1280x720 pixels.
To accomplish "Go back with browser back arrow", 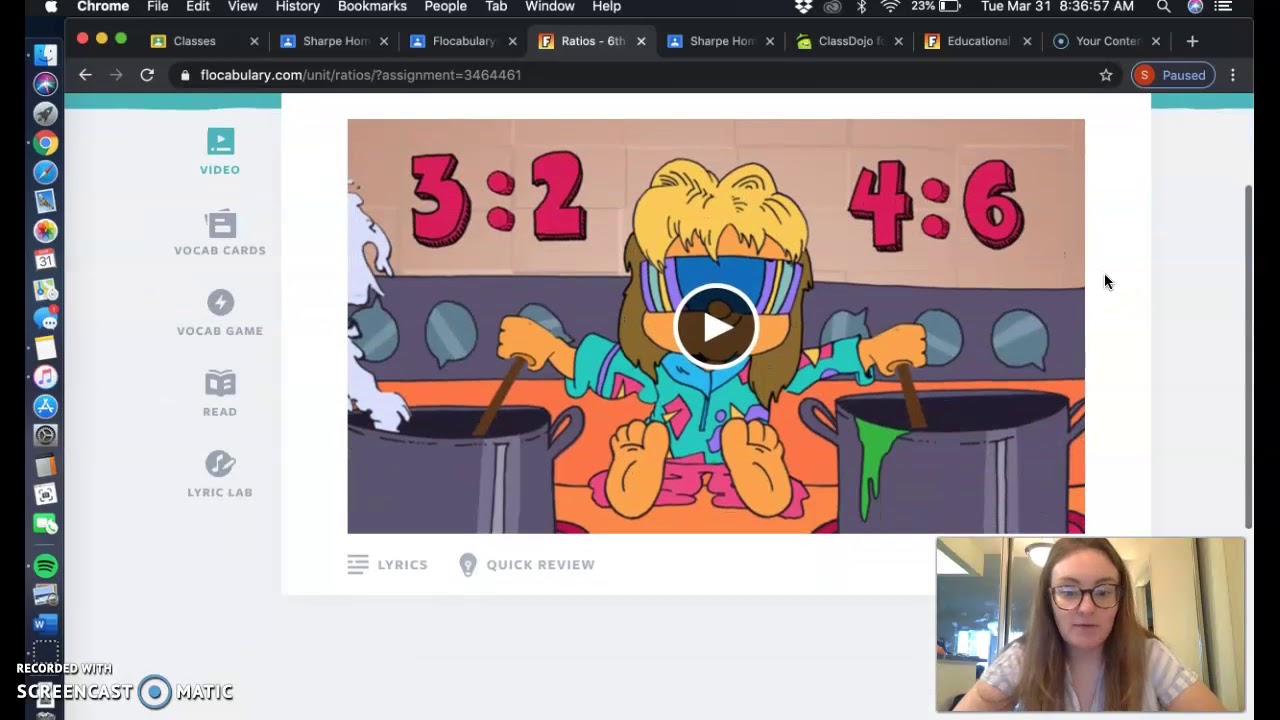I will point(85,75).
